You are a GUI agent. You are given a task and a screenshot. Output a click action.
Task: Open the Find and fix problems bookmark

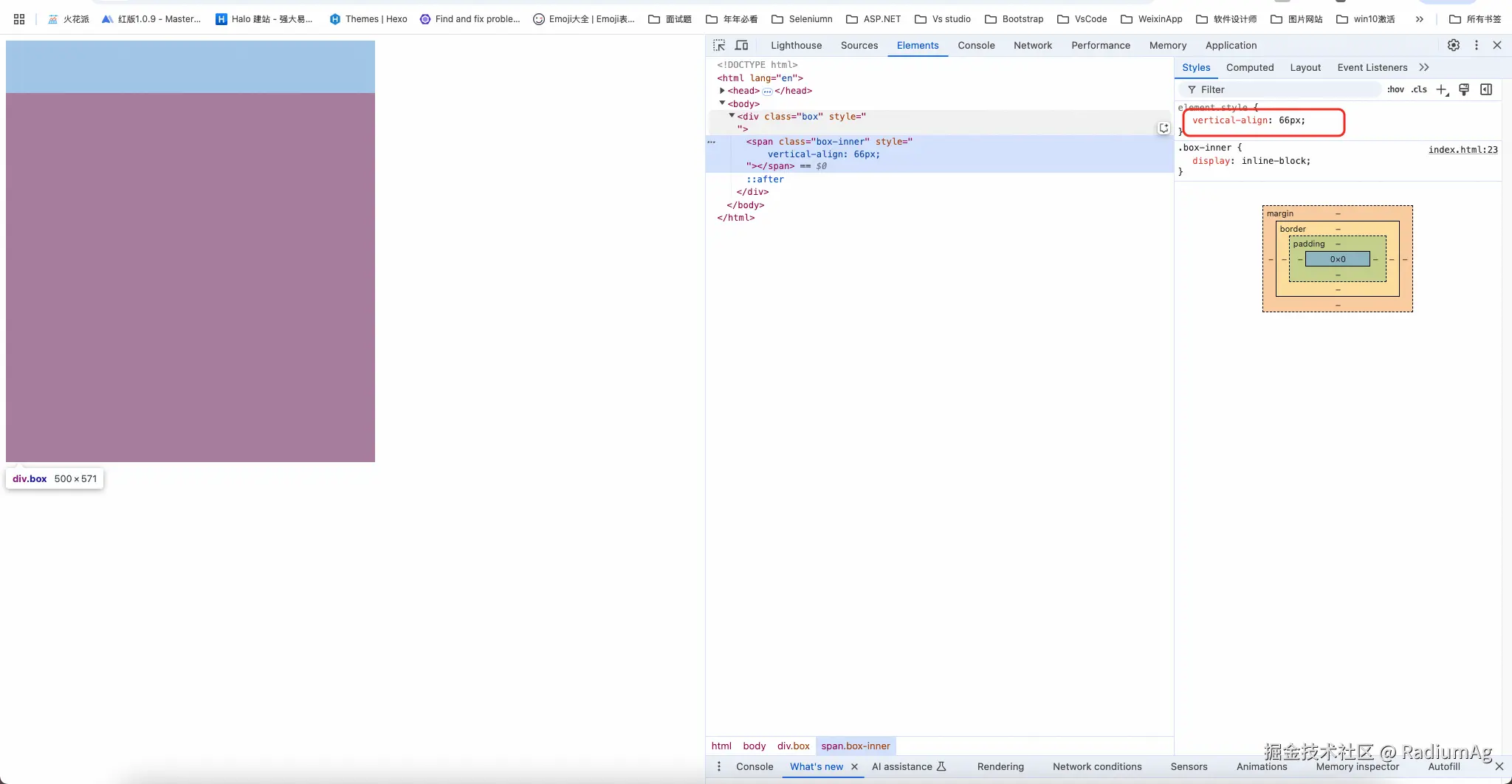click(x=470, y=19)
